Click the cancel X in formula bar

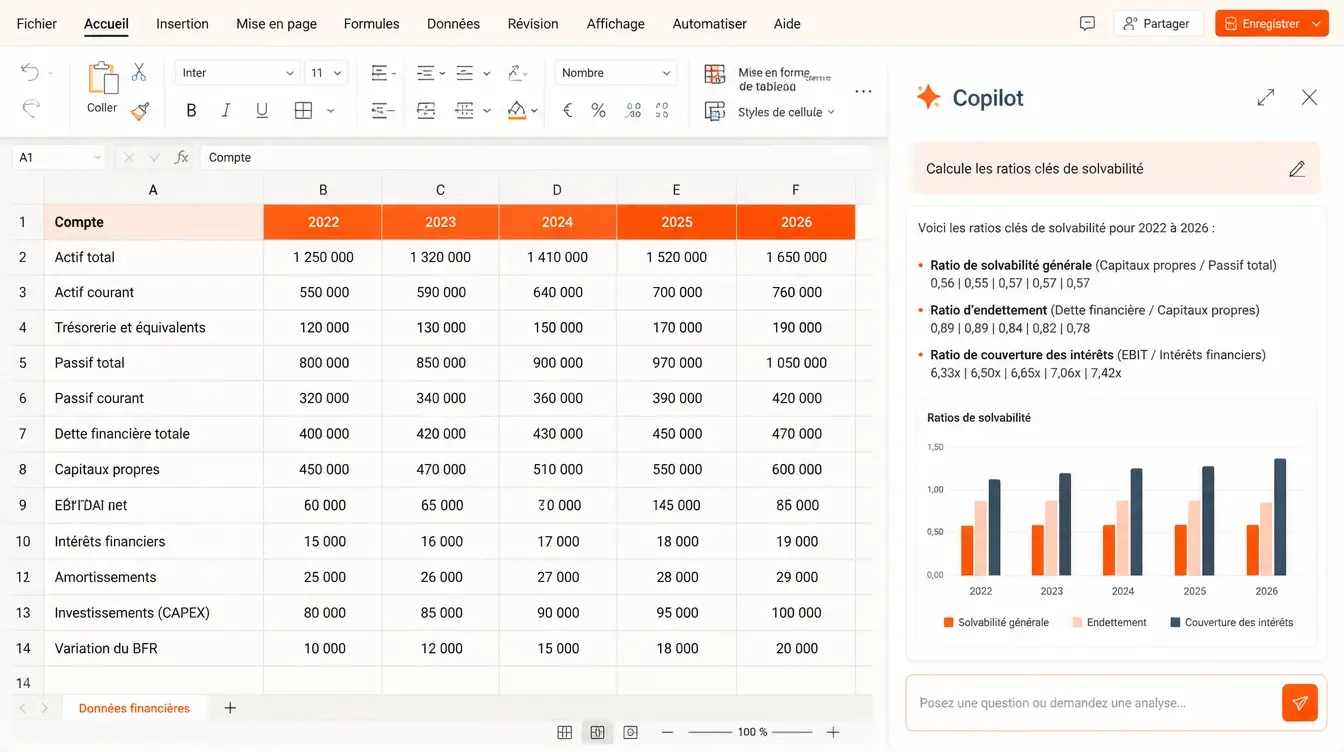click(128, 157)
